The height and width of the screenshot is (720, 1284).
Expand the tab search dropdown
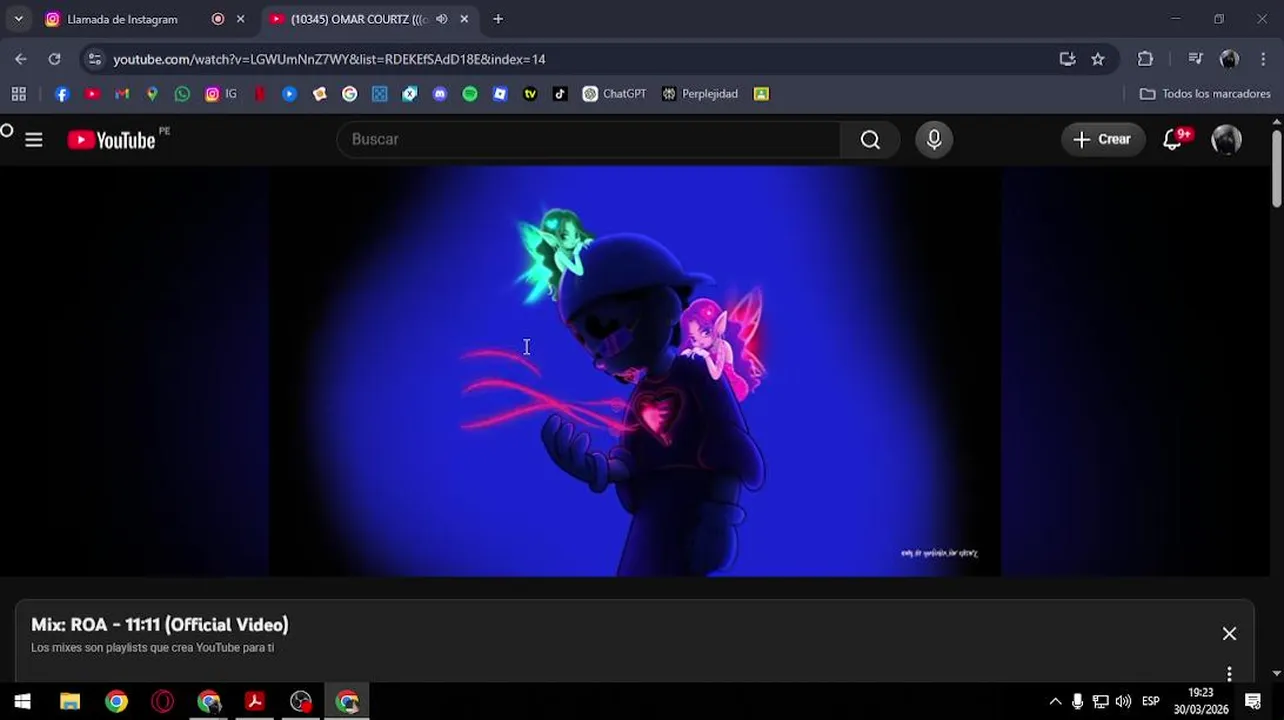pos(18,19)
